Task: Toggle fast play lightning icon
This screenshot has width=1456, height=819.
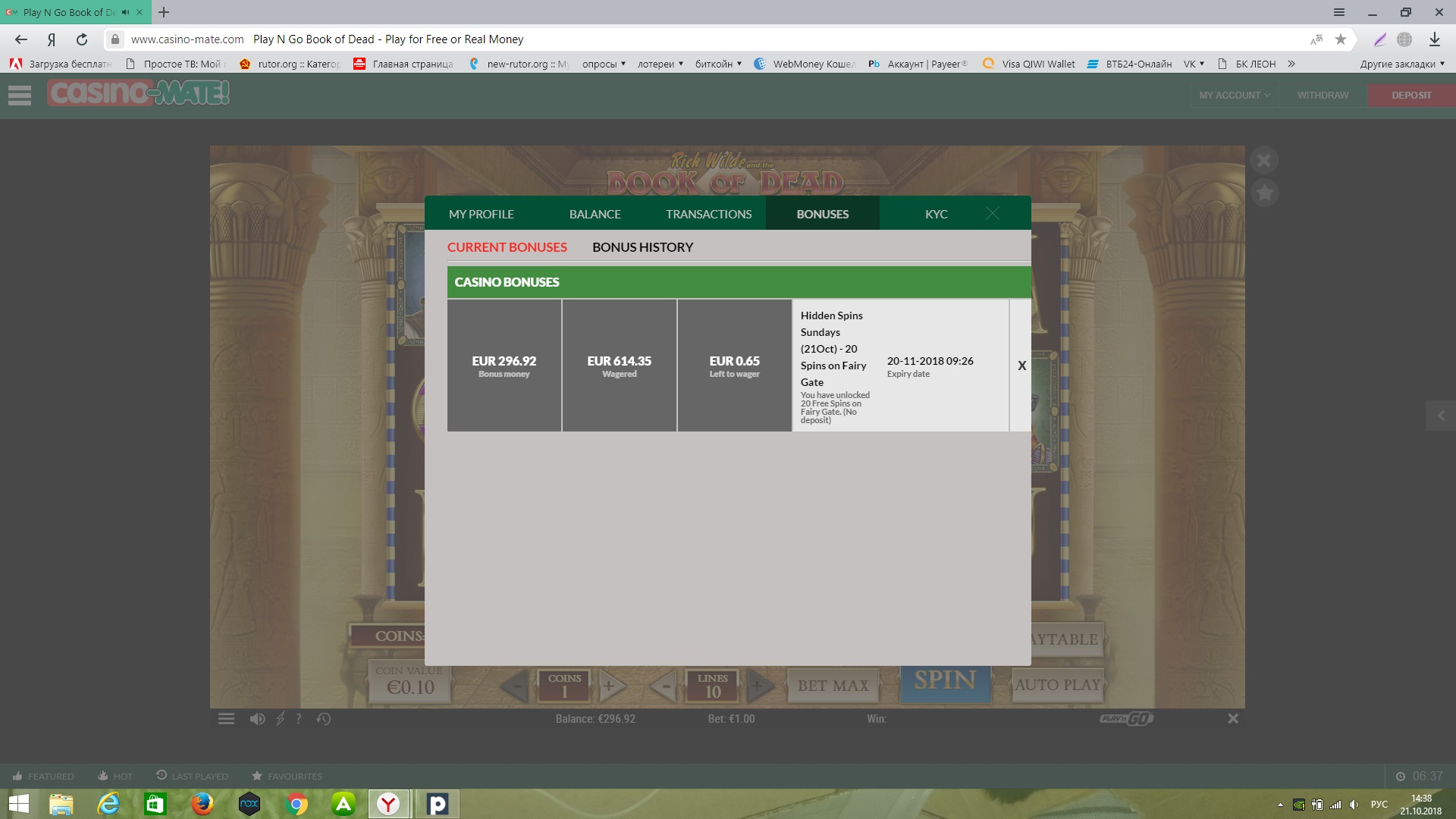Action: (x=281, y=719)
